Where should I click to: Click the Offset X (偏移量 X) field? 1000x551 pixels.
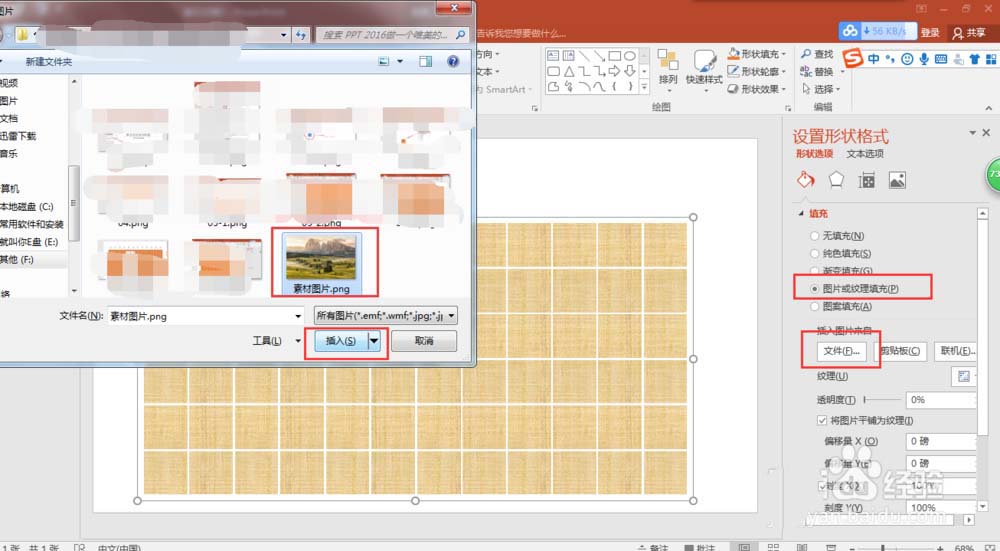941,441
